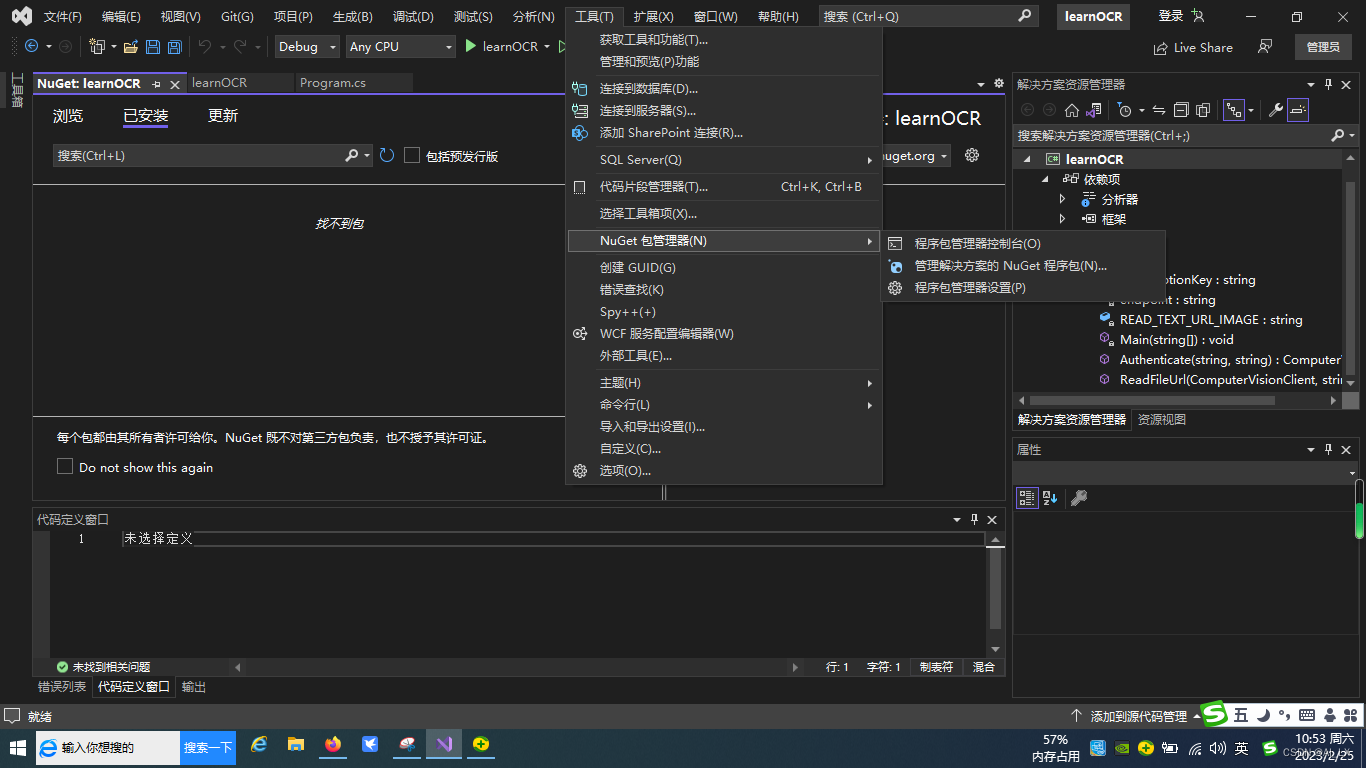The height and width of the screenshot is (768, 1366).
Task: Click the refresh icon beside NuGet search
Action: [387, 155]
